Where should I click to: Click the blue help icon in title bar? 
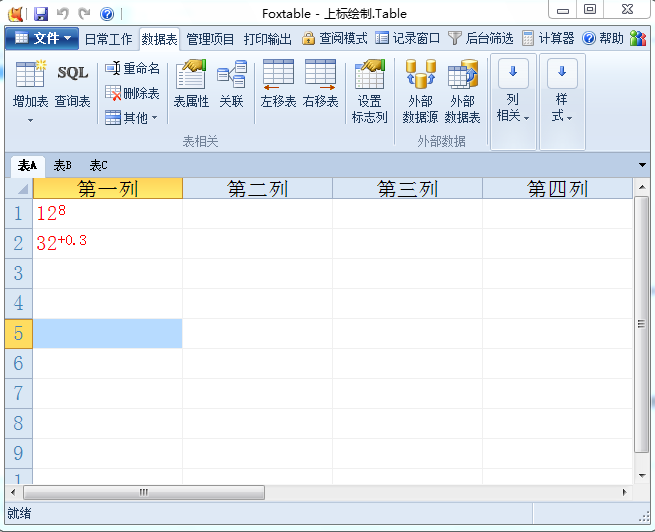coord(107,14)
